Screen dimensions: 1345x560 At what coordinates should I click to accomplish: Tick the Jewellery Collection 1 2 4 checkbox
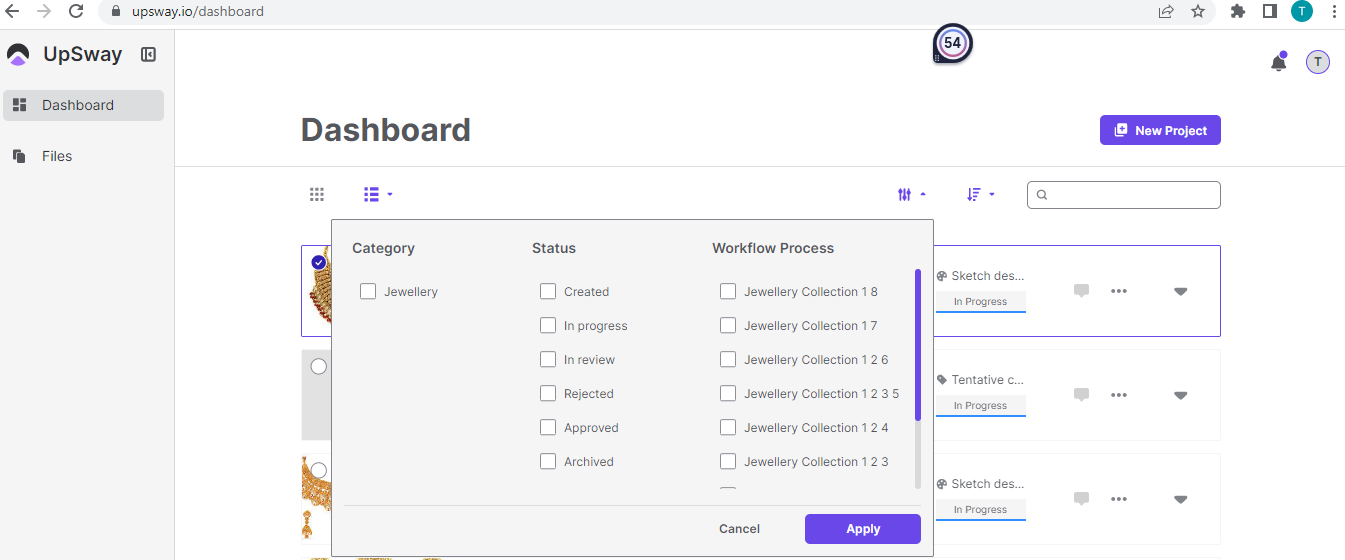728,428
